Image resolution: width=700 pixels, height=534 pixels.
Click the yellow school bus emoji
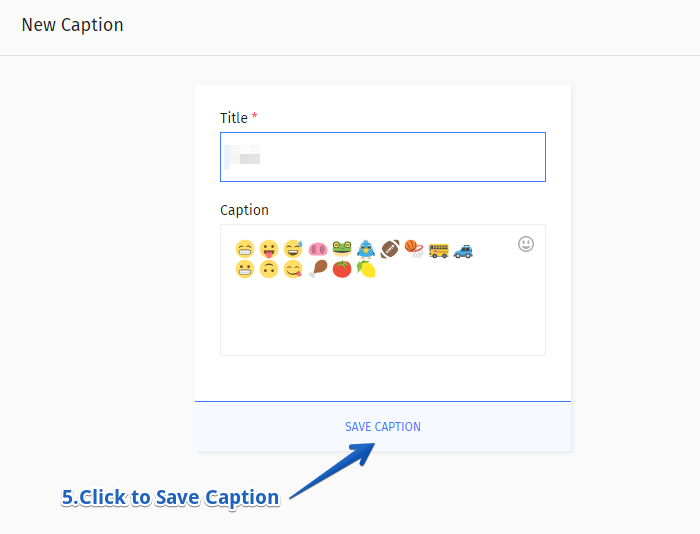coord(438,250)
